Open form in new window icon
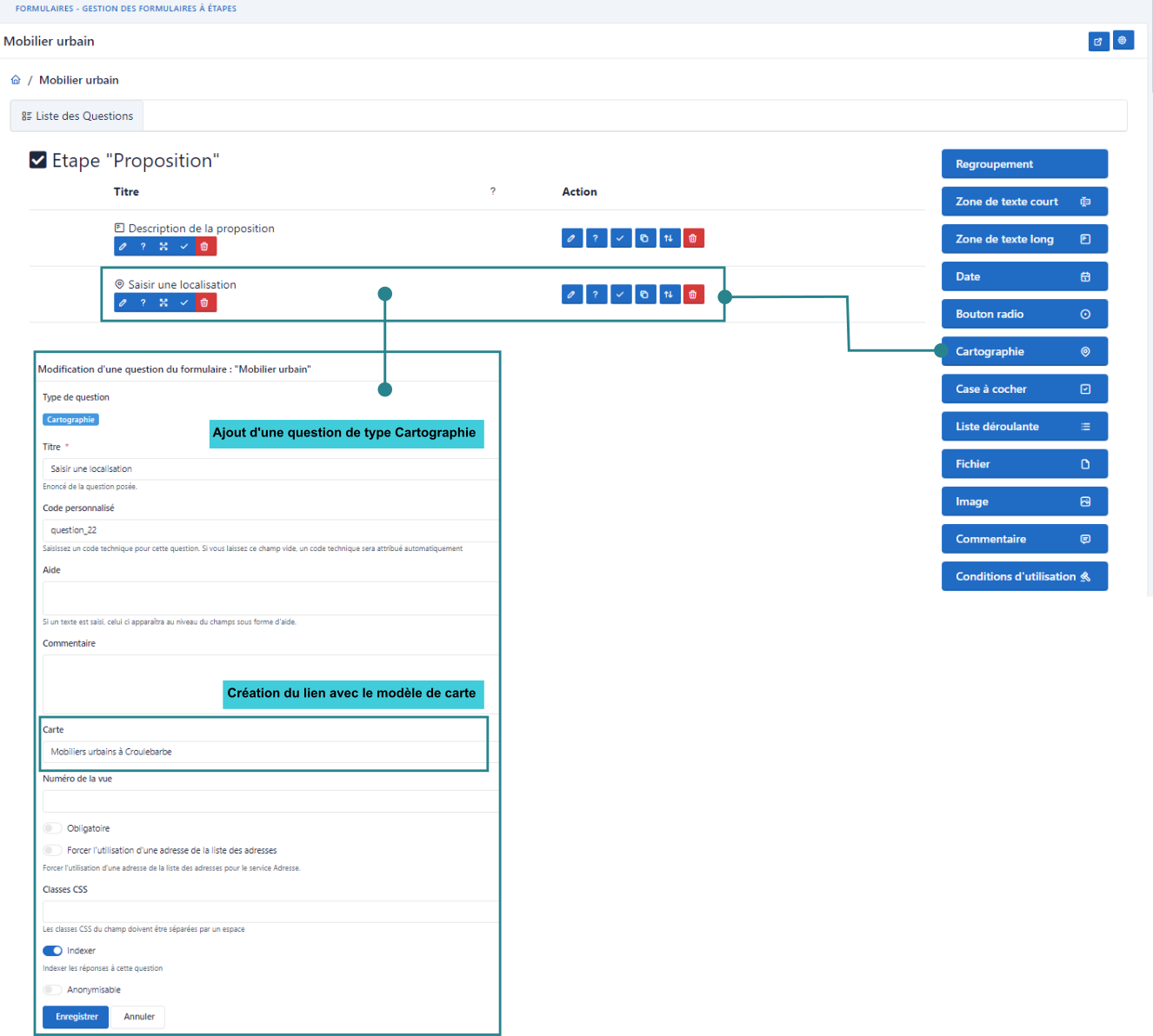Viewport: 1153px width, 1036px height. click(1098, 42)
